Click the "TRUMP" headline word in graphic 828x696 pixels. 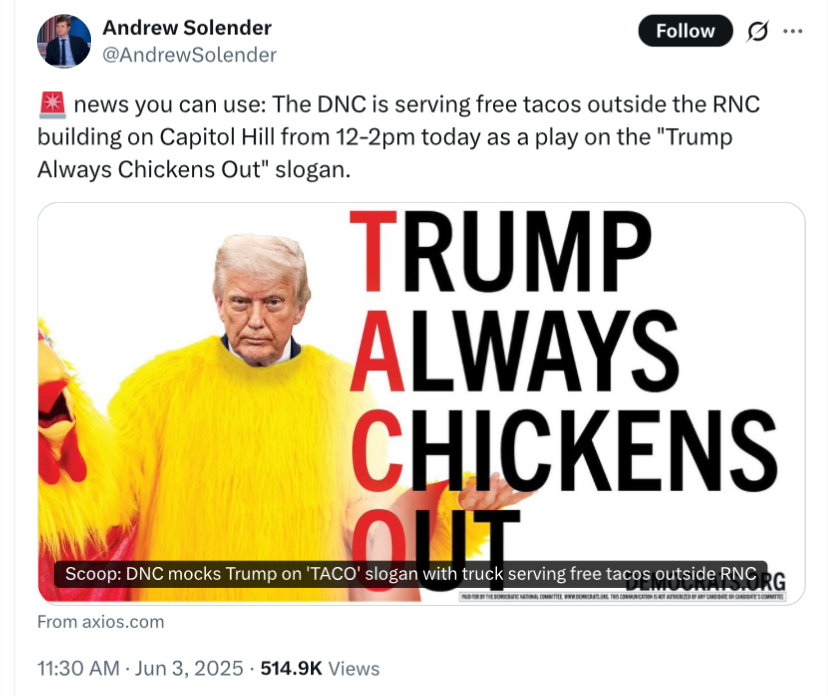tap(501, 251)
